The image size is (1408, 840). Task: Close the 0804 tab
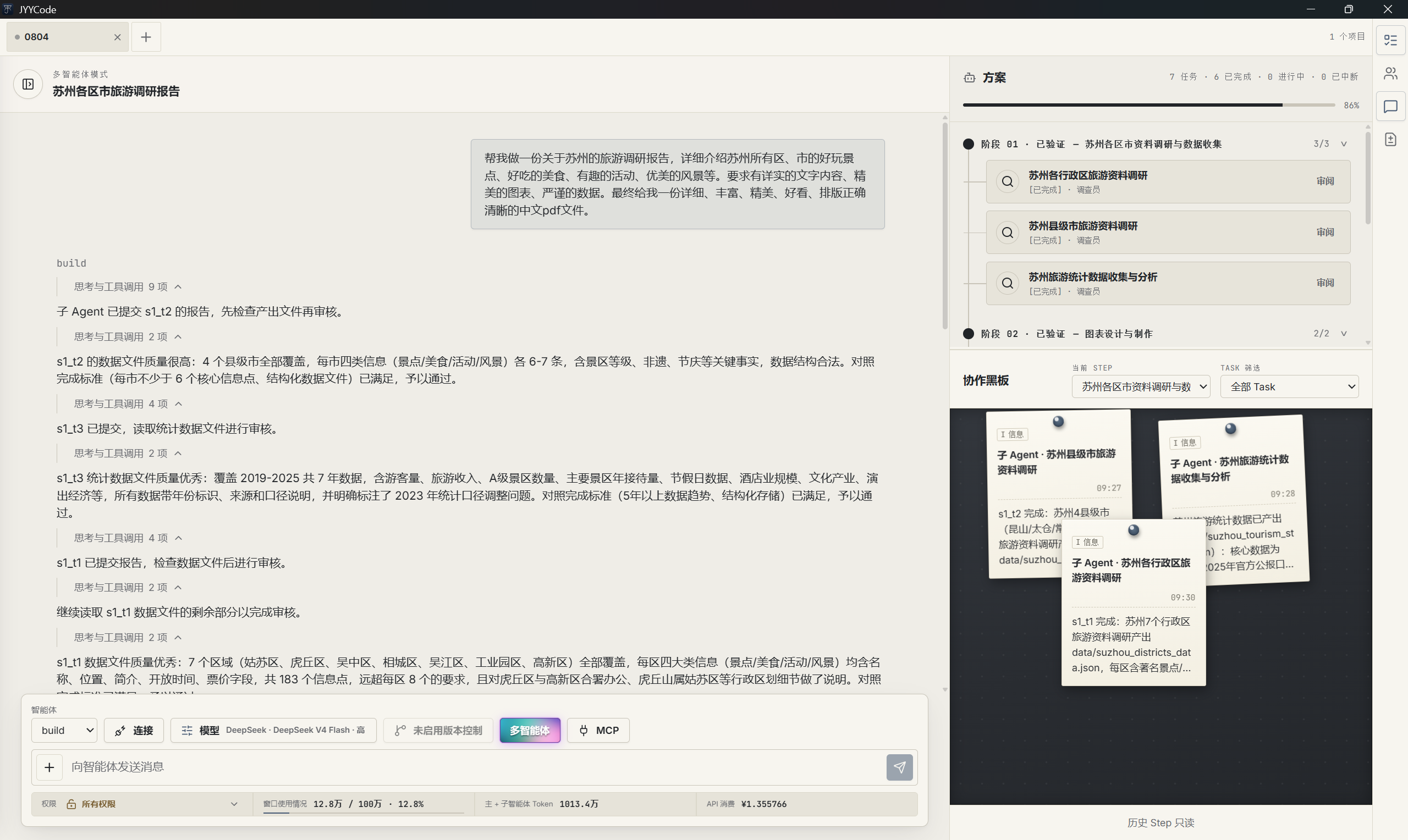tap(117, 37)
